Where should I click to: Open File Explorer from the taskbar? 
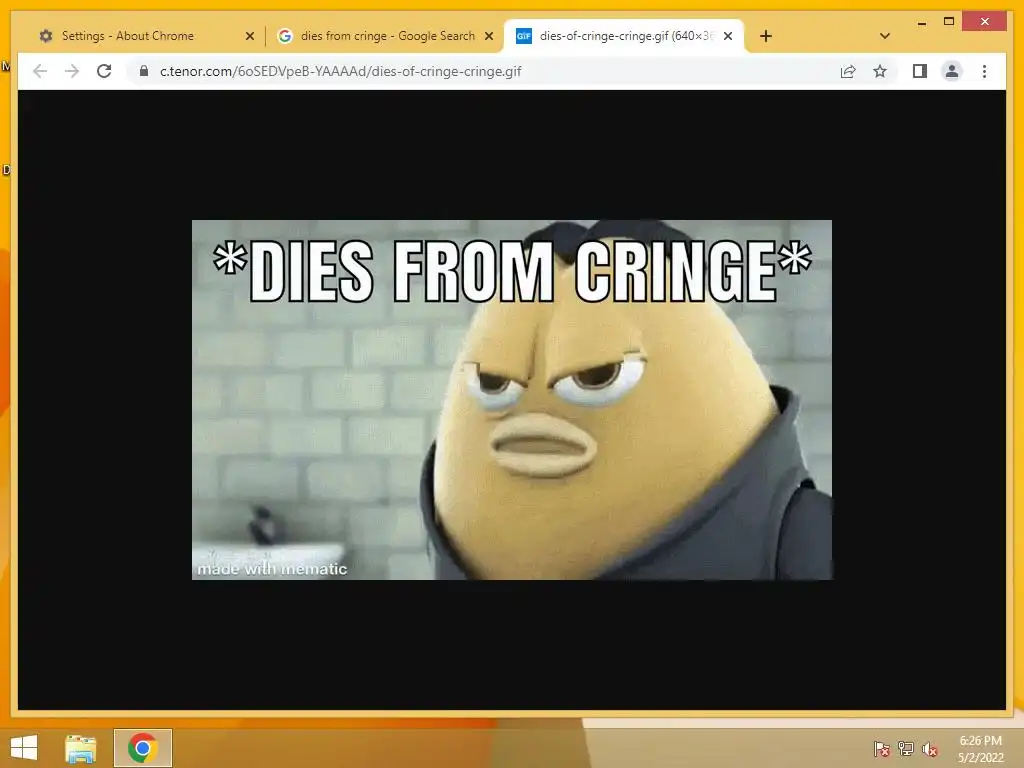click(x=80, y=748)
